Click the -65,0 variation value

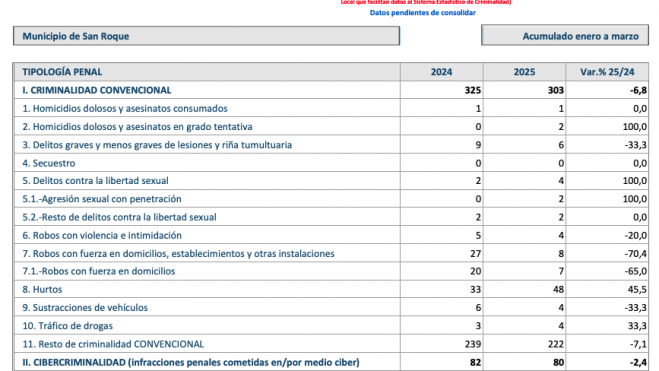tap(635, 271)
